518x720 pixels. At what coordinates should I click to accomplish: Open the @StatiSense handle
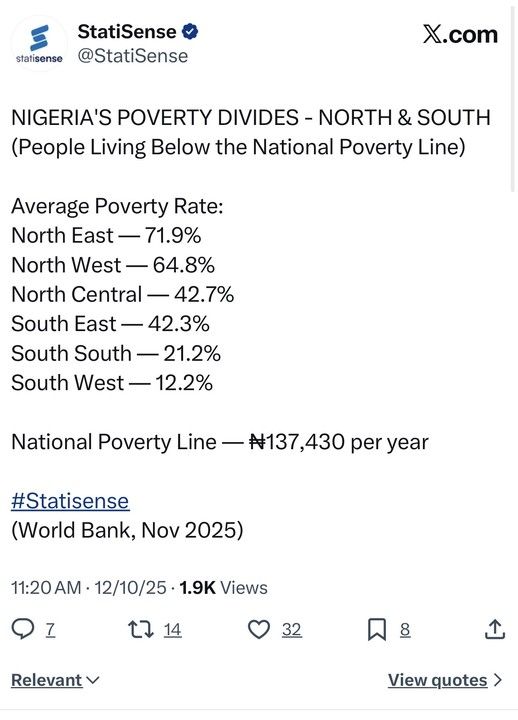(x=133, y=56)
